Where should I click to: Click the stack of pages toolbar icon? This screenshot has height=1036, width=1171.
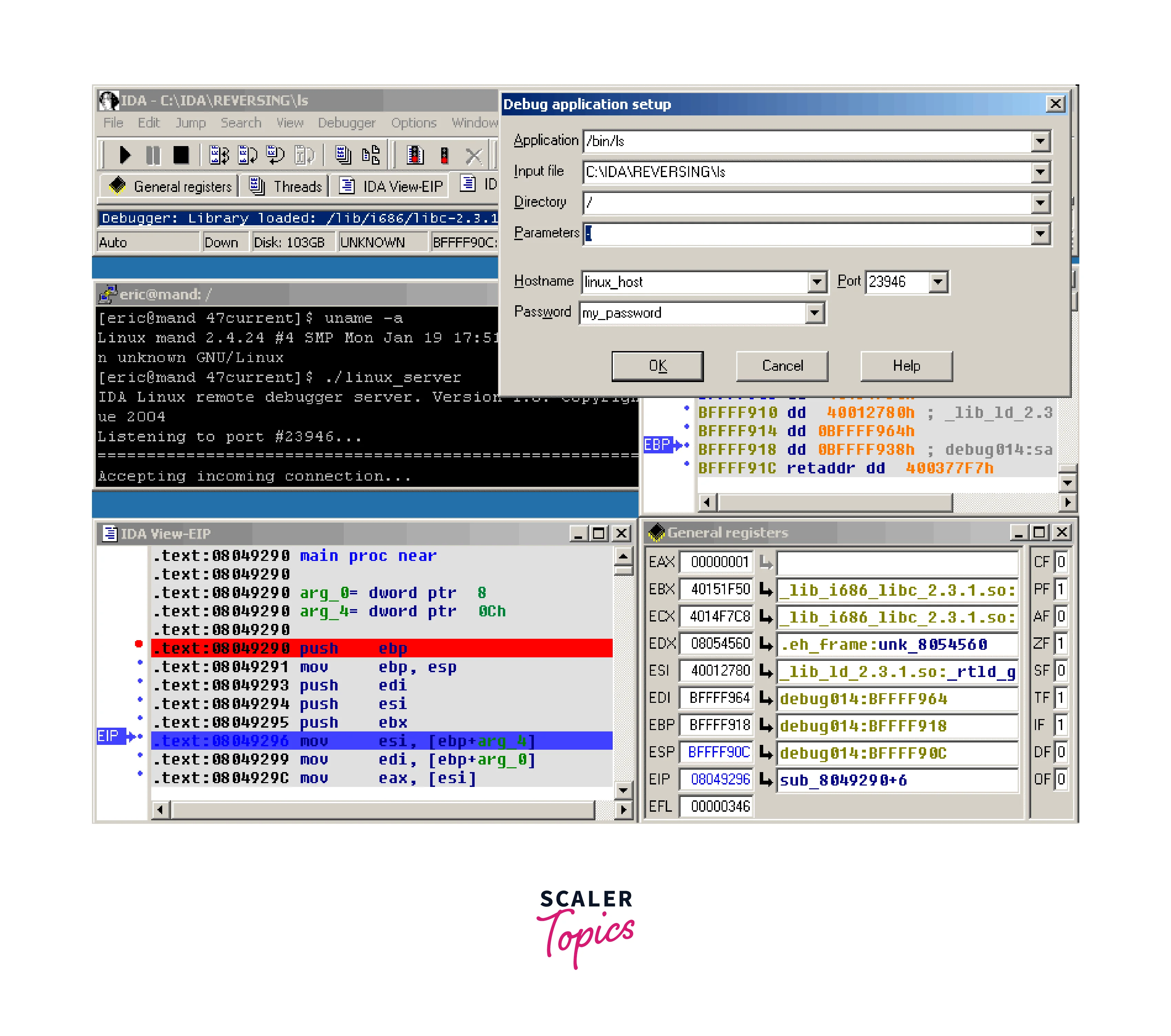pos(343,155)
